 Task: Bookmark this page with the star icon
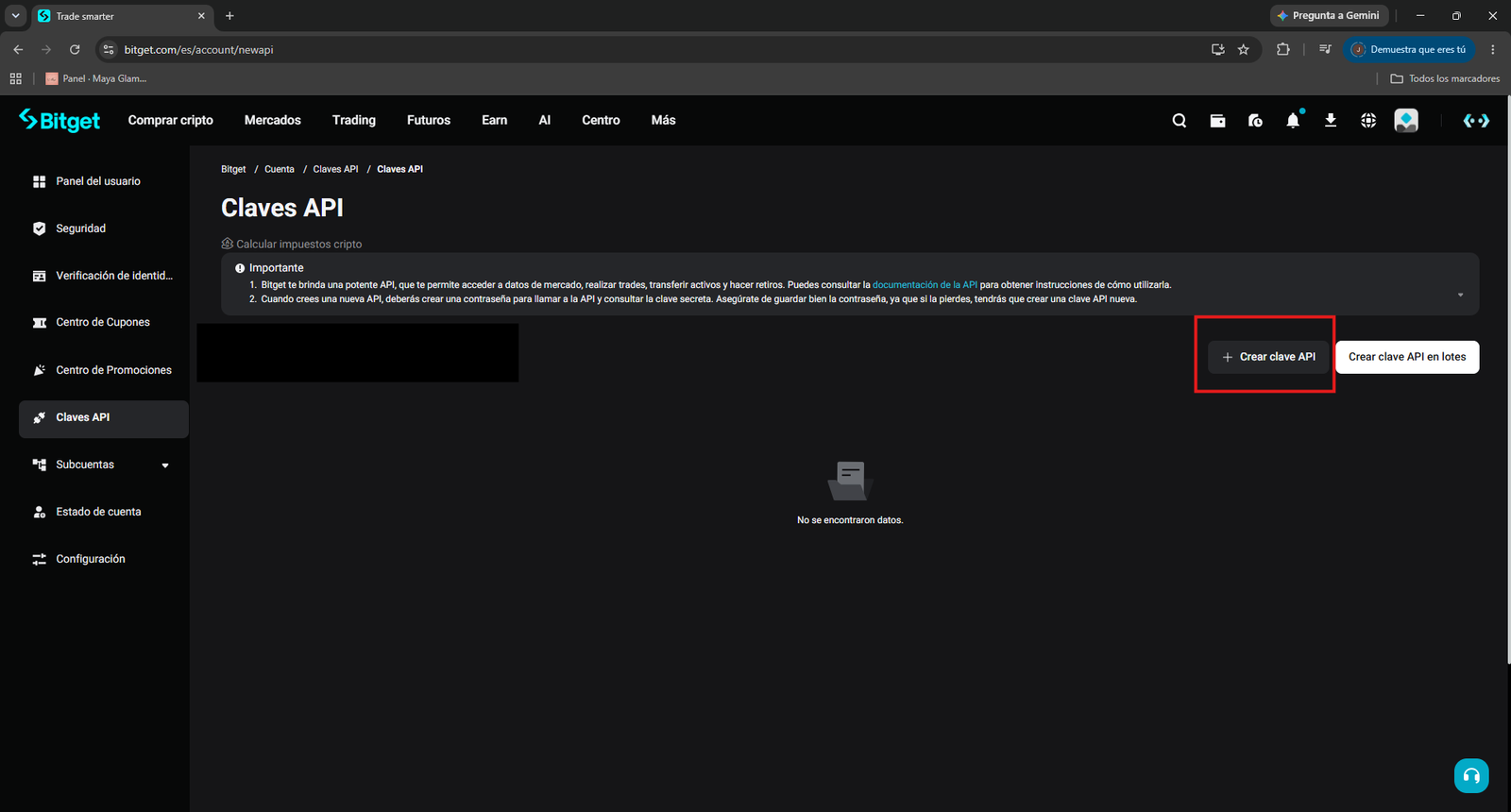(x=1244, y=50)
